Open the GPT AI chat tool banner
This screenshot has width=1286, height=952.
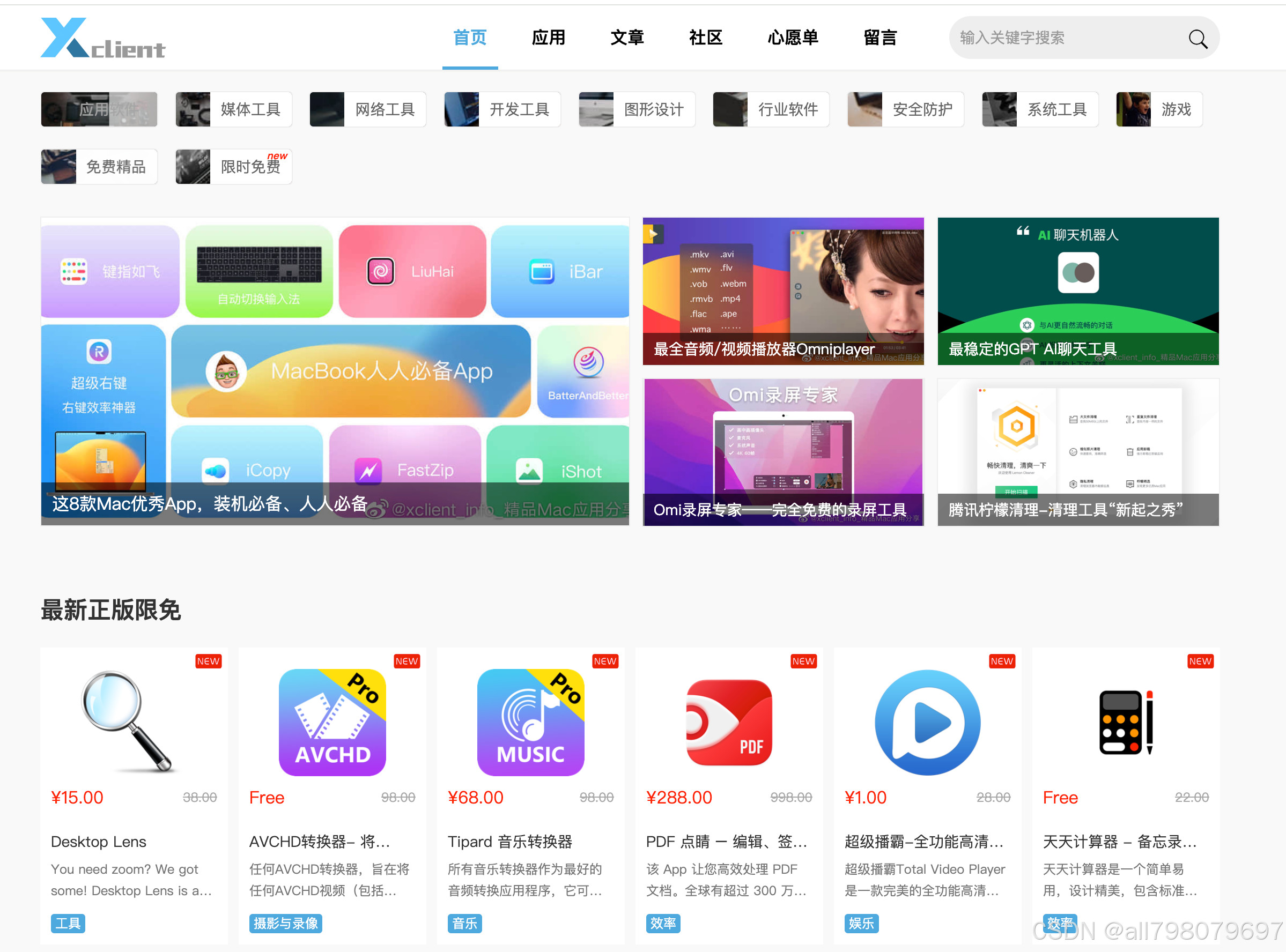[1077, 291]
